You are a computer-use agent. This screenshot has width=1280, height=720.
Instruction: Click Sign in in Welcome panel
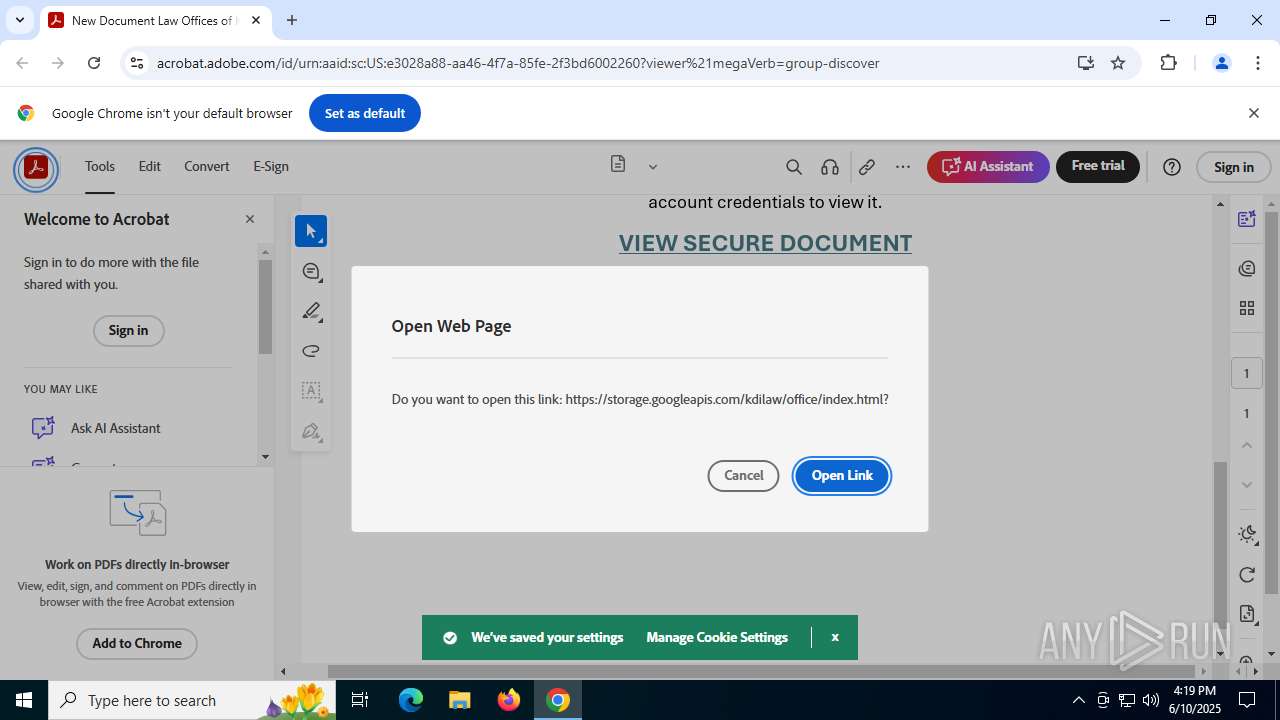(x=128, y=331)
